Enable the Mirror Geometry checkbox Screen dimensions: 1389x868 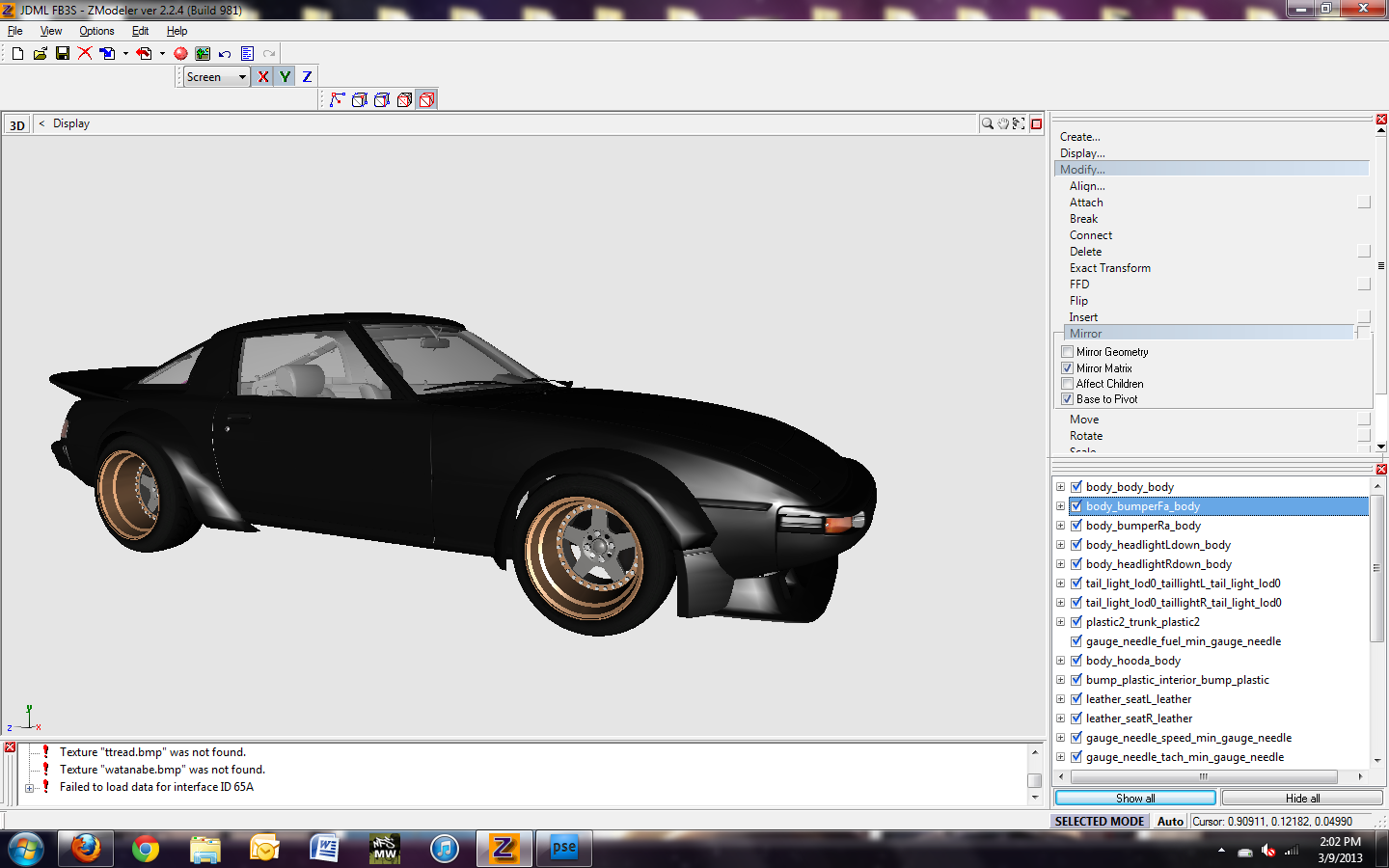point(1068,352)
